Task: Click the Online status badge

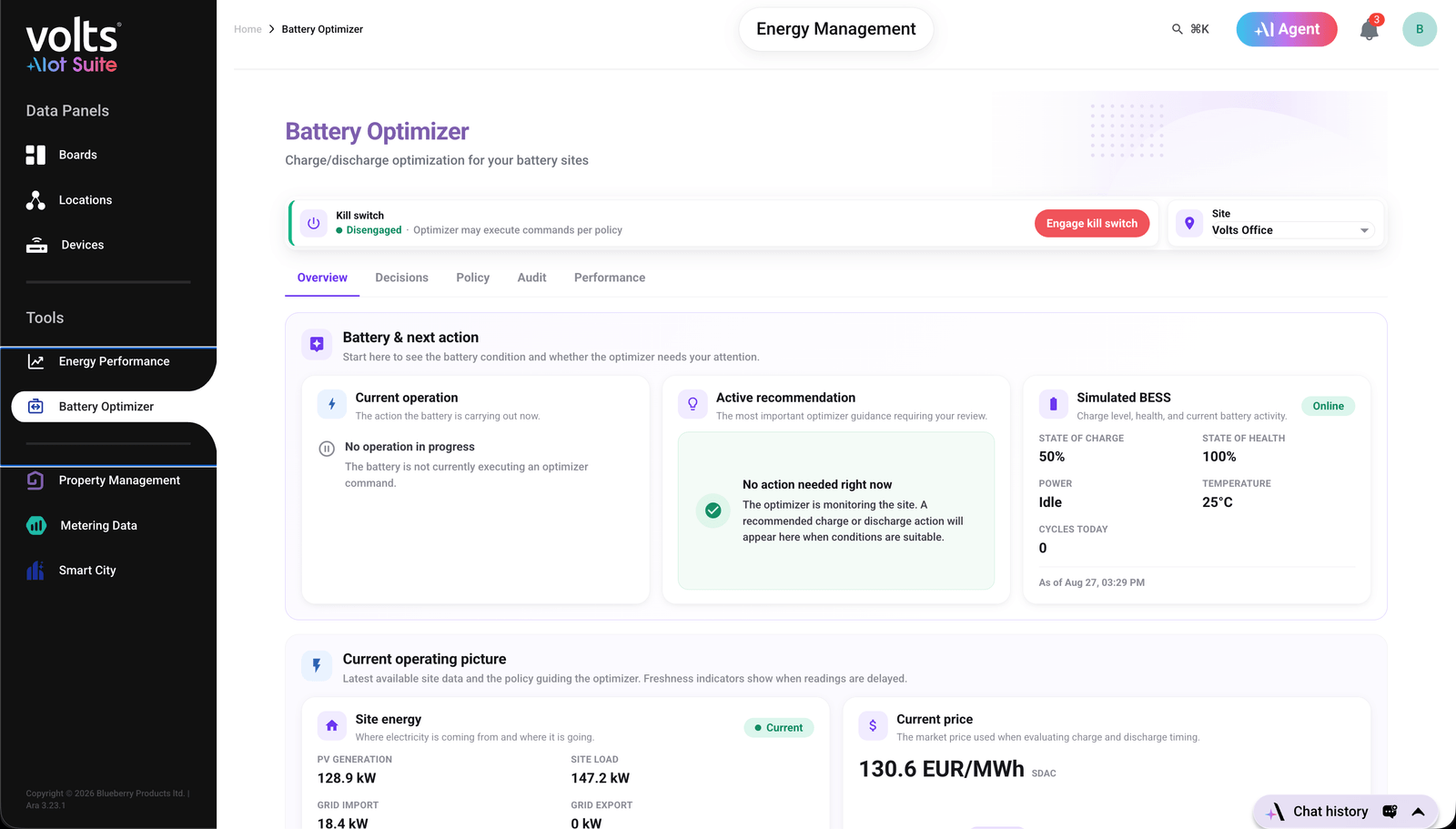Action: pyautogui.click(x=1328, y=406)
